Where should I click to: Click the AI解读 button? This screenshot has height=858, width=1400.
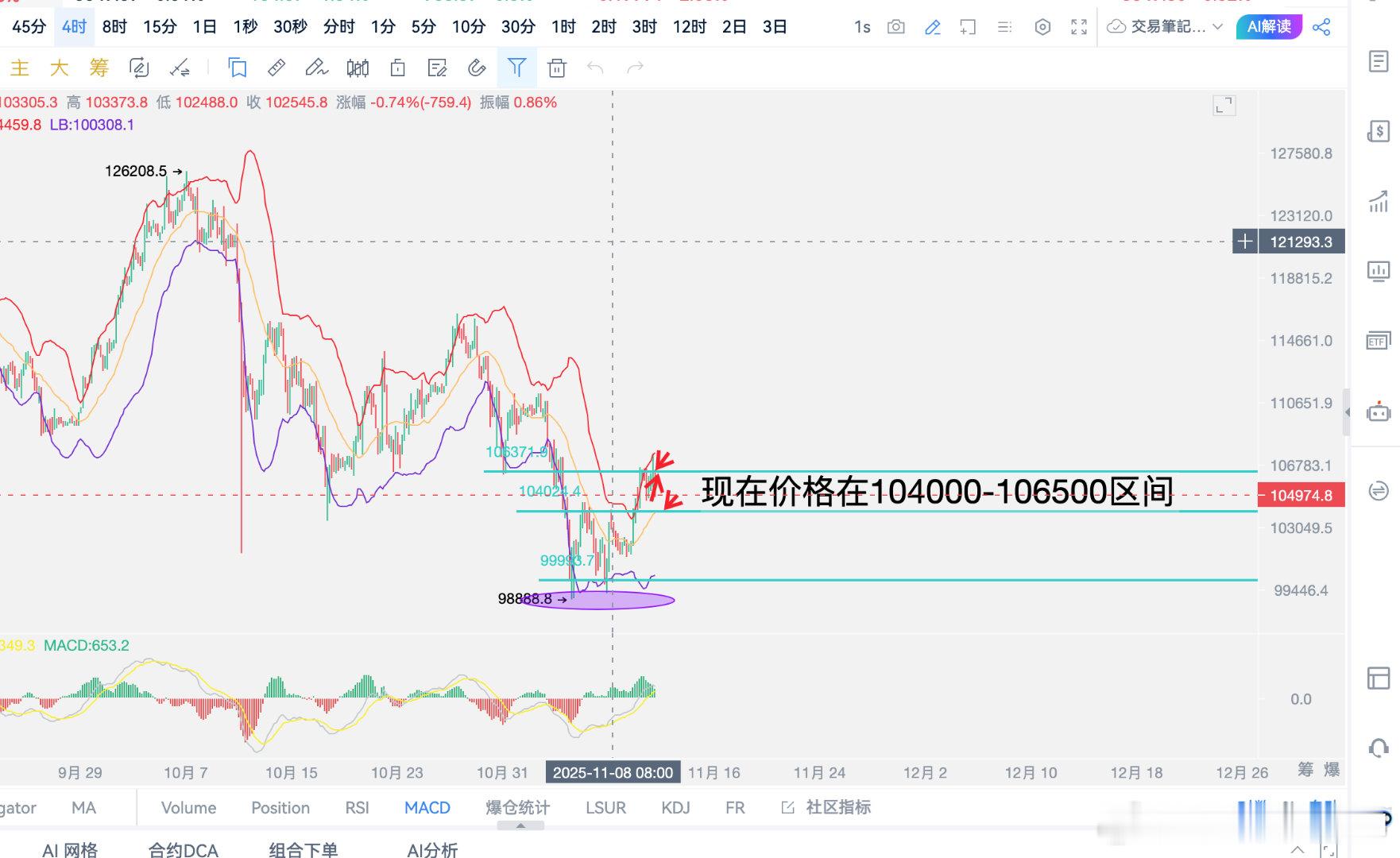(x=1268, y=27)
